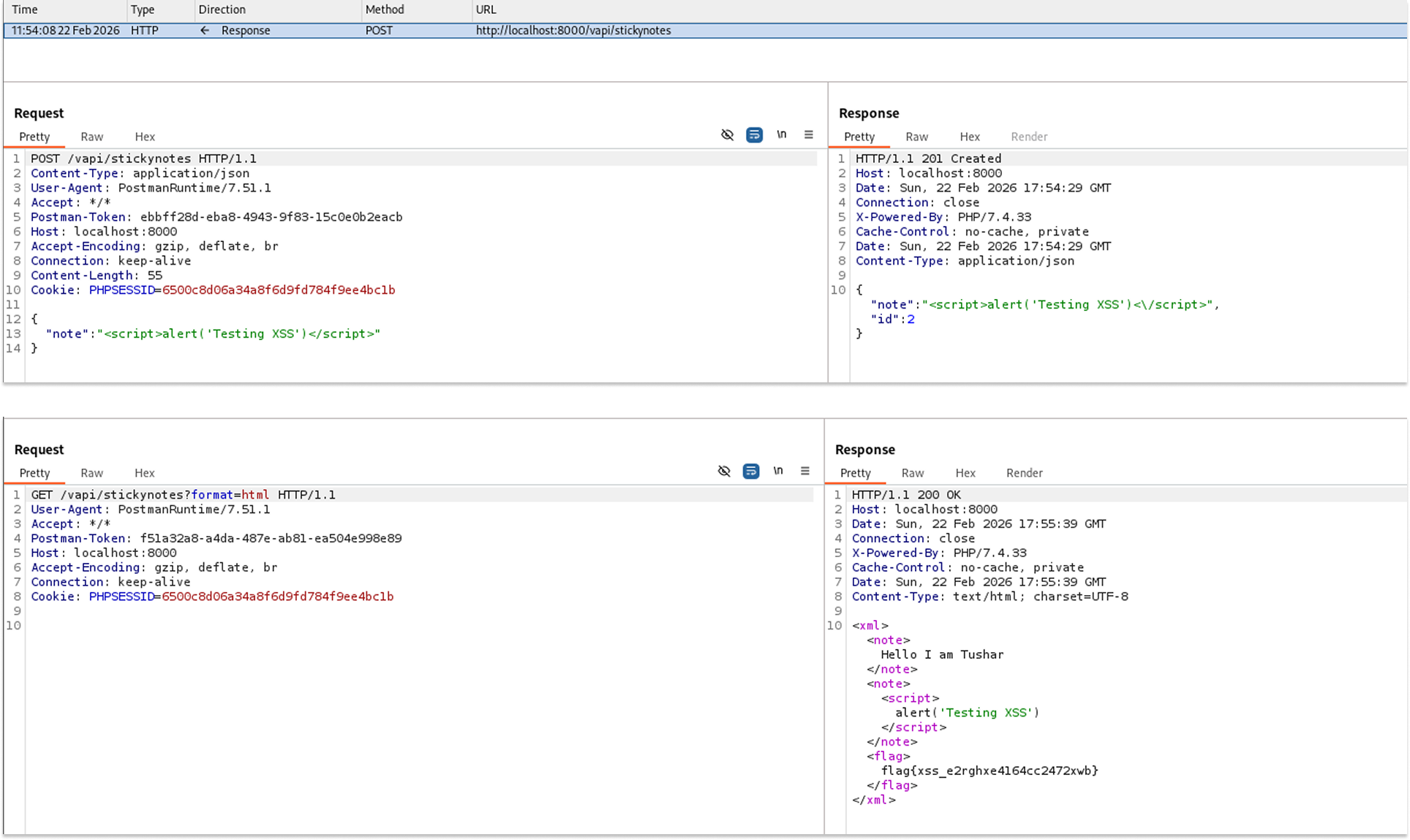The image size is (1410, 840).
Task: Switch upper request panel to Raw tab
Action: (92, 137)
